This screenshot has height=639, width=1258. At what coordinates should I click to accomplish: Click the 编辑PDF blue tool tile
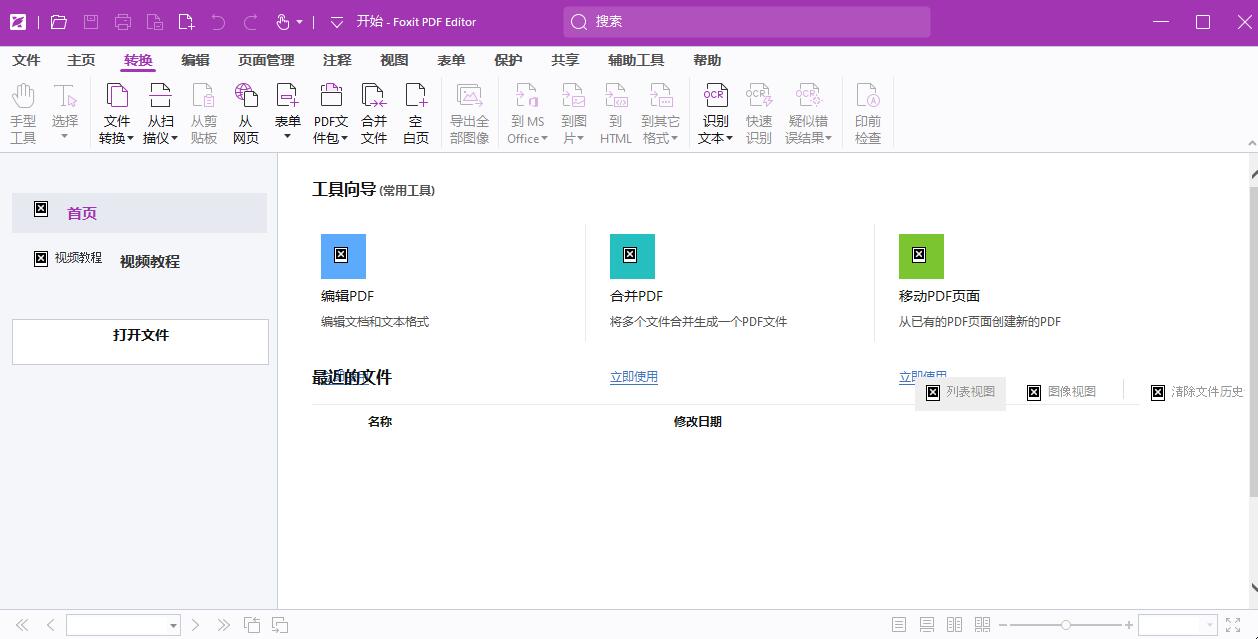[x=343, y=256]
